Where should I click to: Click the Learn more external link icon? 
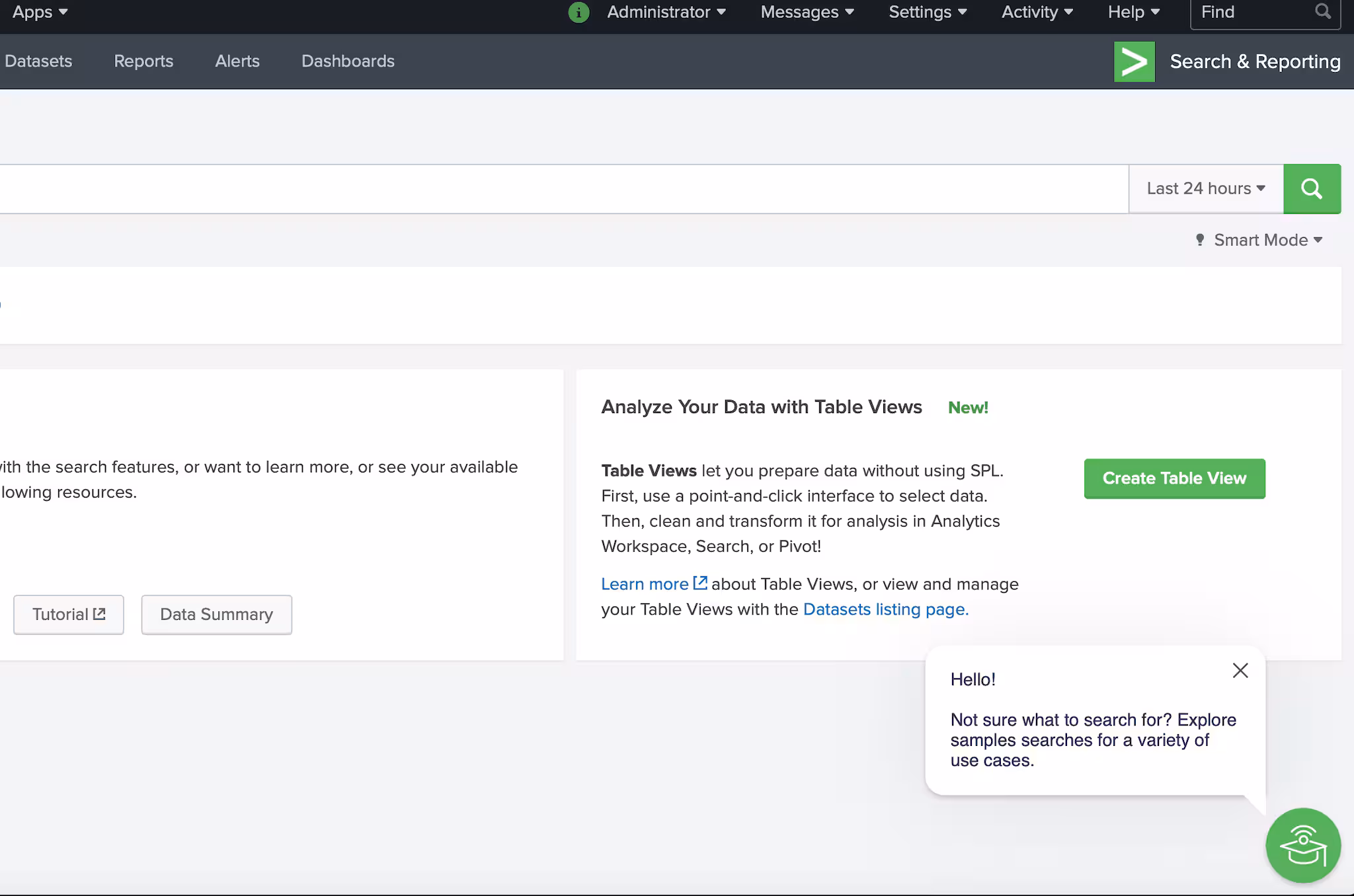[x=700, y=583]
